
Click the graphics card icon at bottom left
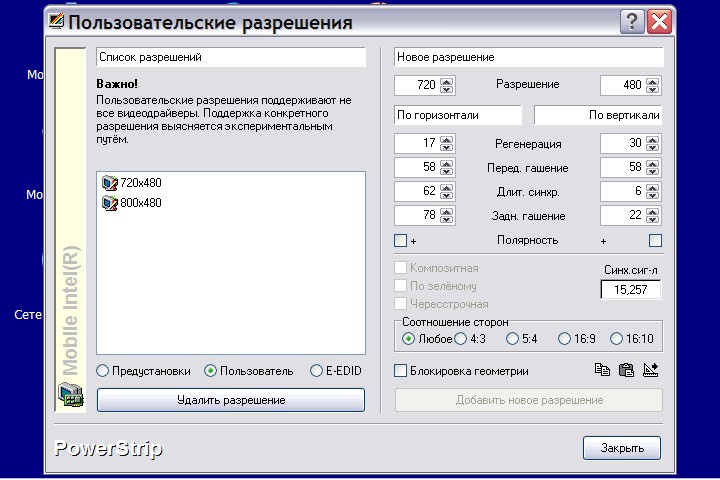tap(70, 399)
